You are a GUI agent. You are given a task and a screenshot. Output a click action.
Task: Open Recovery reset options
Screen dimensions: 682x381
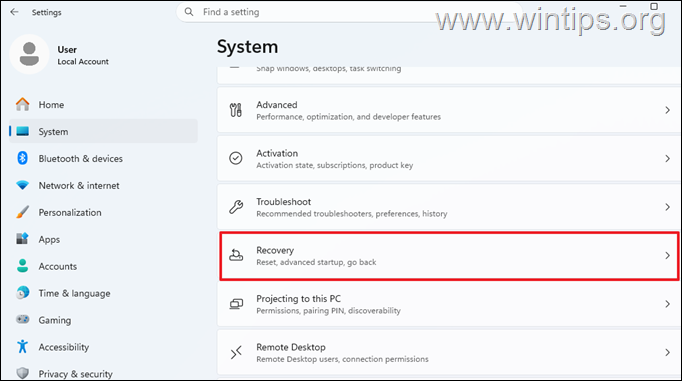[x=449, y=256]
